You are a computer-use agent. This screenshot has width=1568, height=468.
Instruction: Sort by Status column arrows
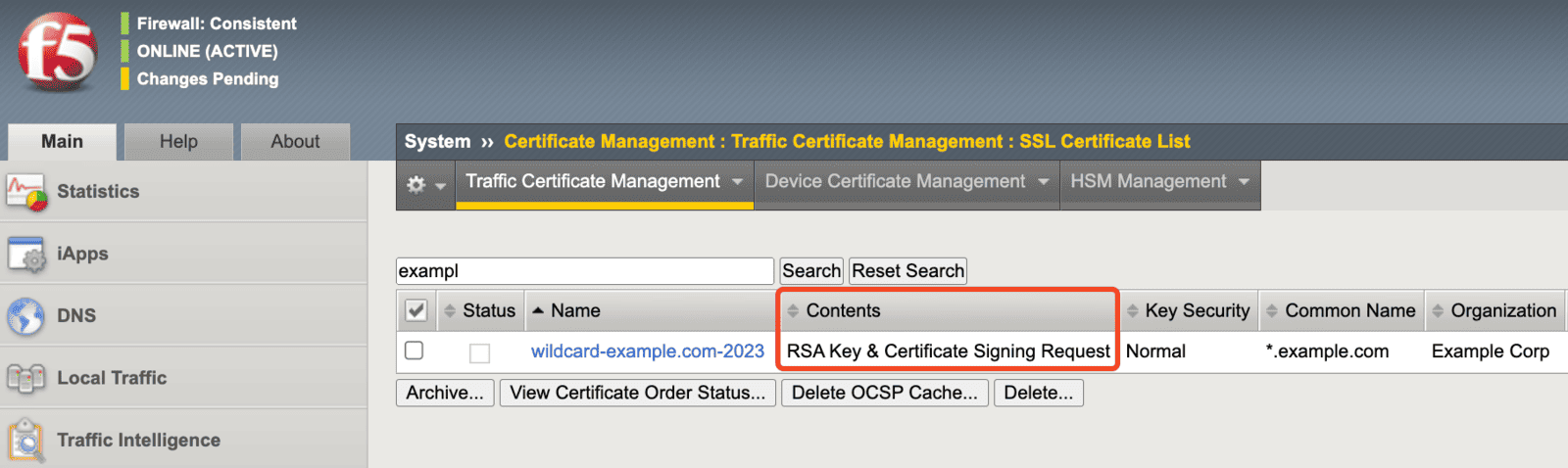(450, 311)
